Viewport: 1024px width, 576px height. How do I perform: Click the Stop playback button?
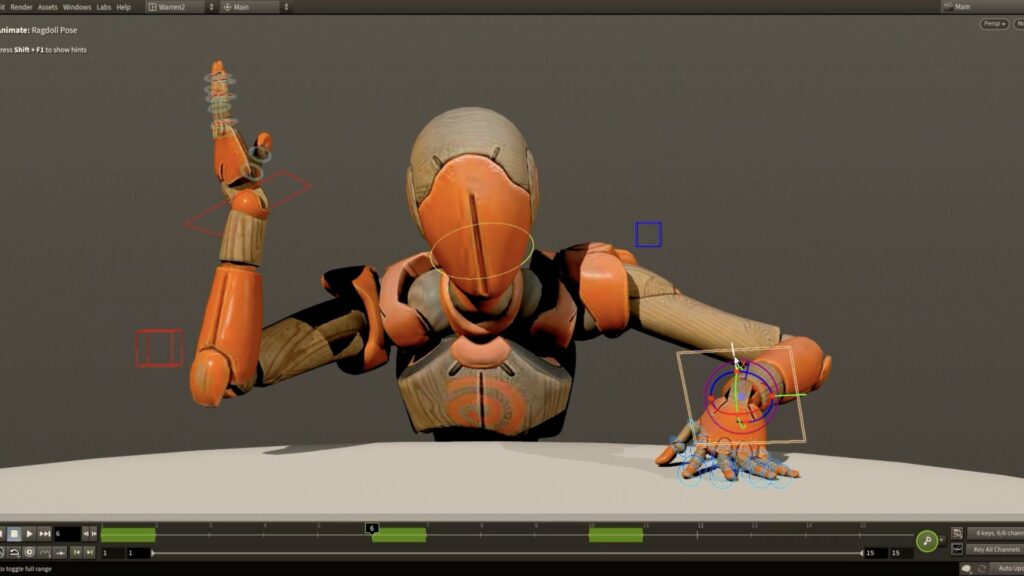14,534
